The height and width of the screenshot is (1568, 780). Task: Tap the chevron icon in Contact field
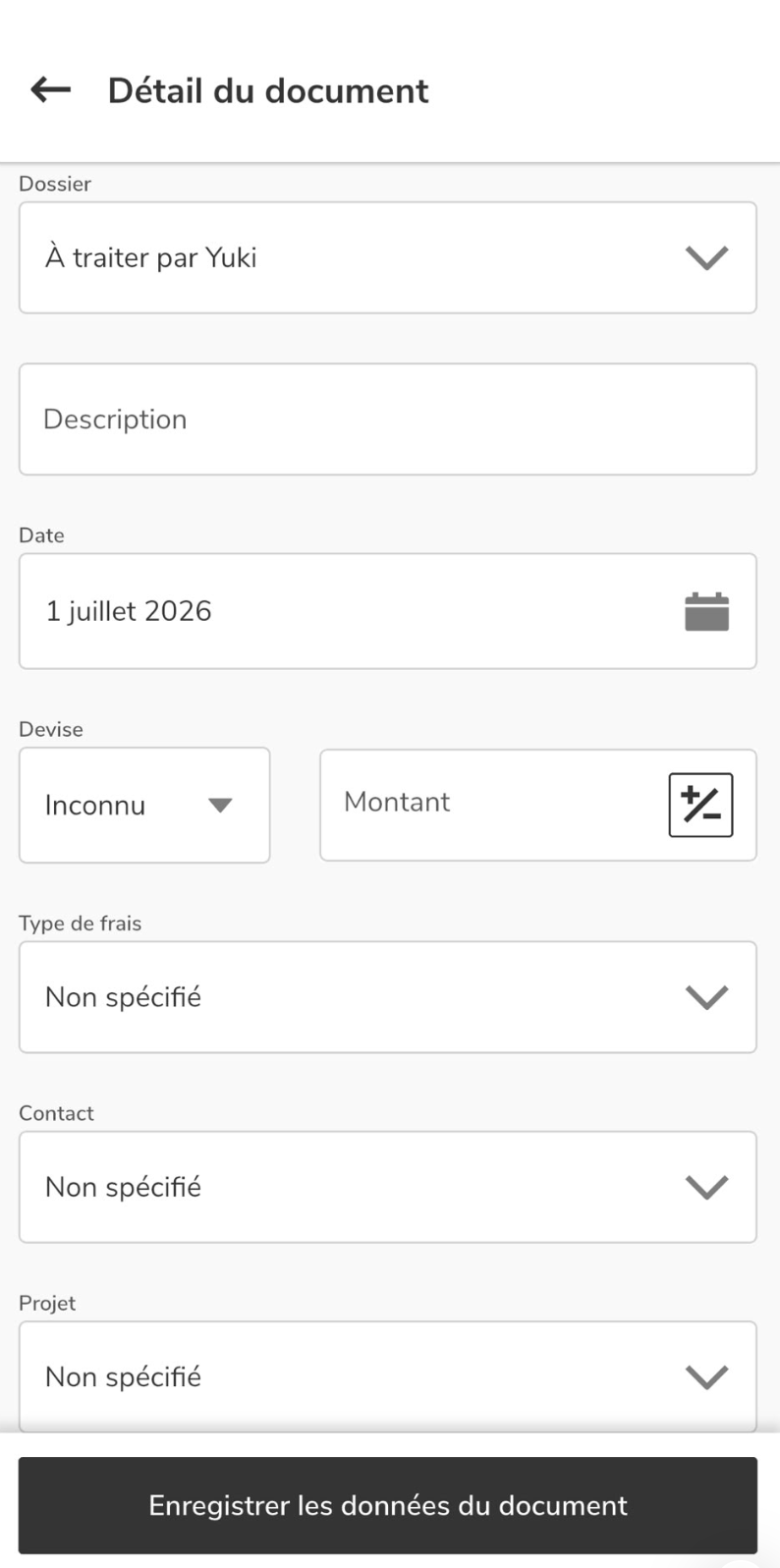pos(706,1187)
